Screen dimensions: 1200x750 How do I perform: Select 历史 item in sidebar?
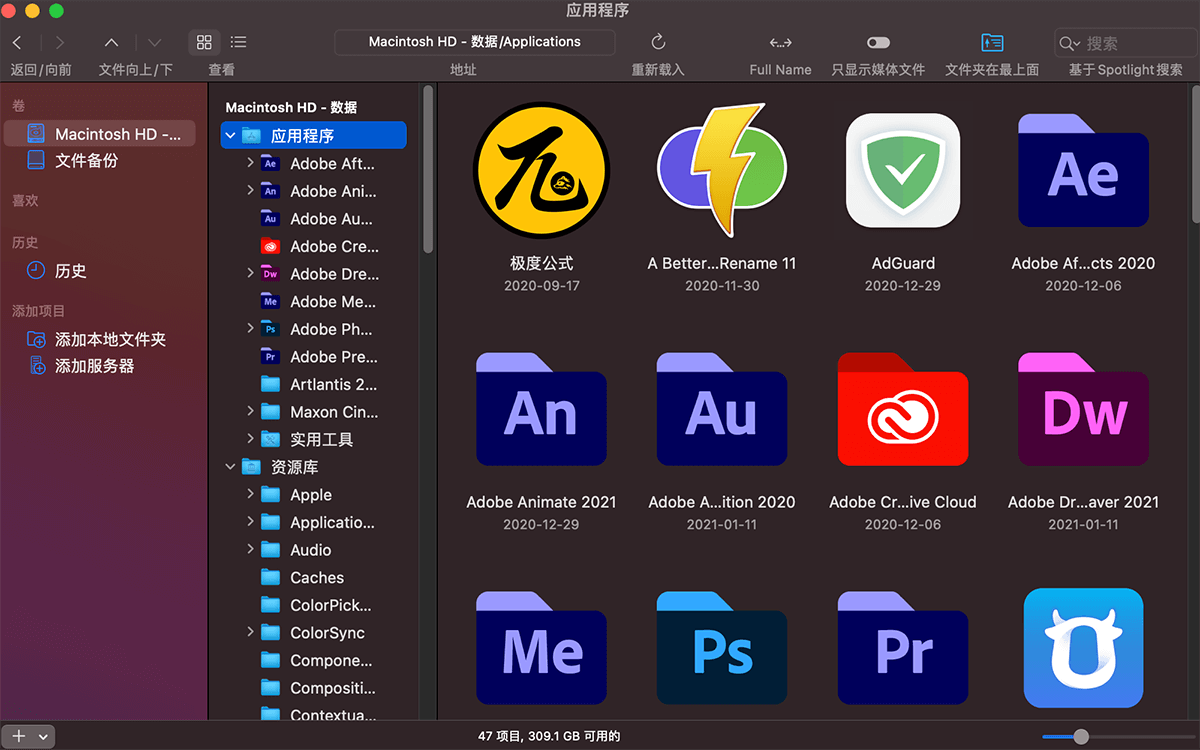tap(70, 271)
